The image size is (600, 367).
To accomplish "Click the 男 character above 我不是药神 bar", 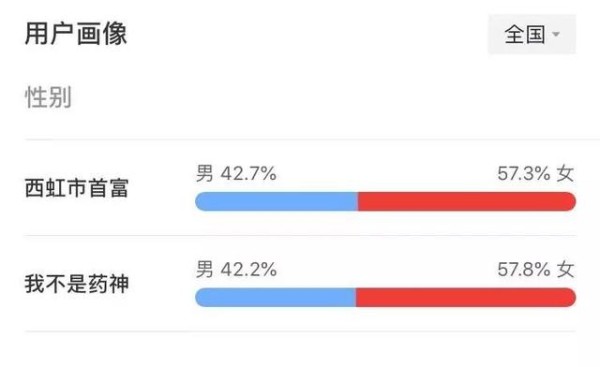I will [205, 269].
